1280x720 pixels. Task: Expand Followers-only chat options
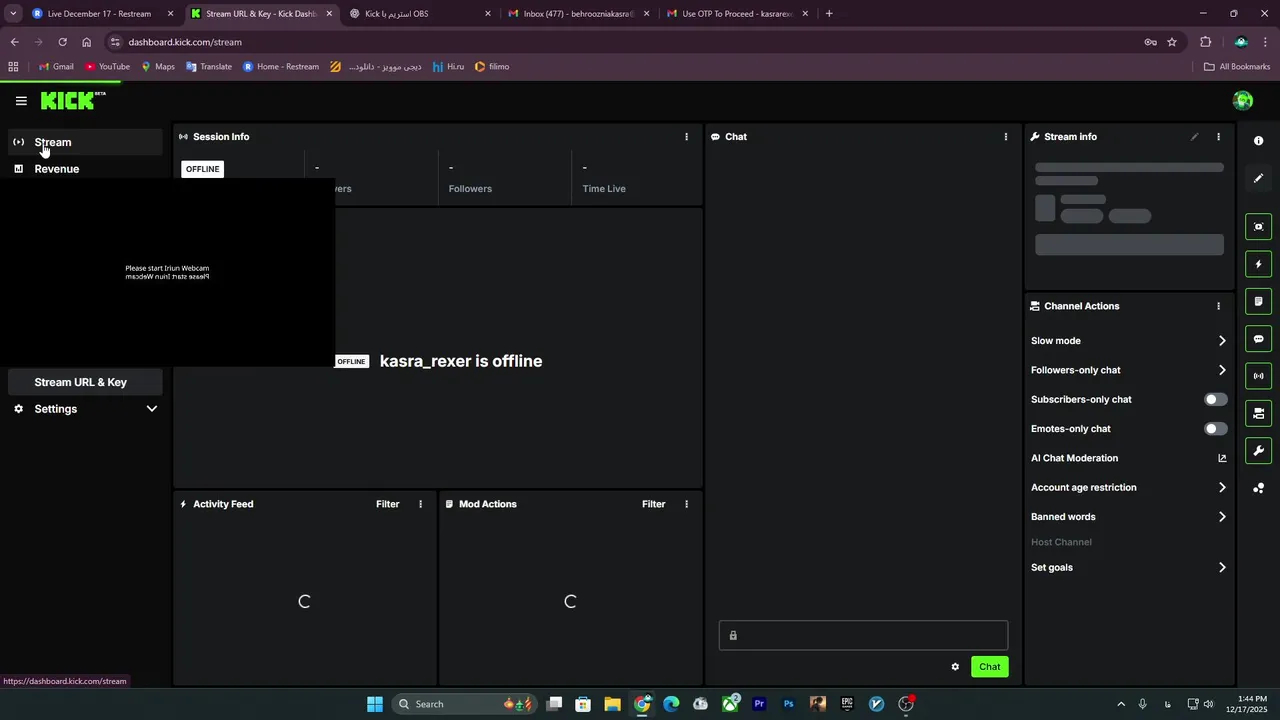[1222, 370]
